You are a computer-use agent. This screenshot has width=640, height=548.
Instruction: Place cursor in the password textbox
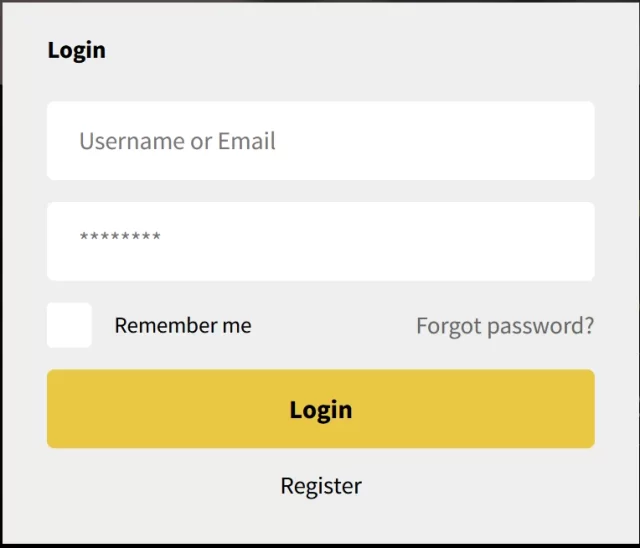pyautogui.click(x=320, y=241)
